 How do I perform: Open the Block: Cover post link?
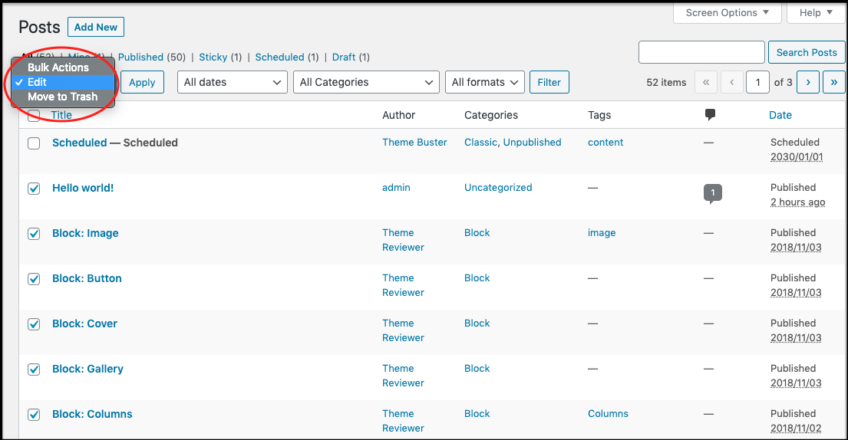point(84,324)
